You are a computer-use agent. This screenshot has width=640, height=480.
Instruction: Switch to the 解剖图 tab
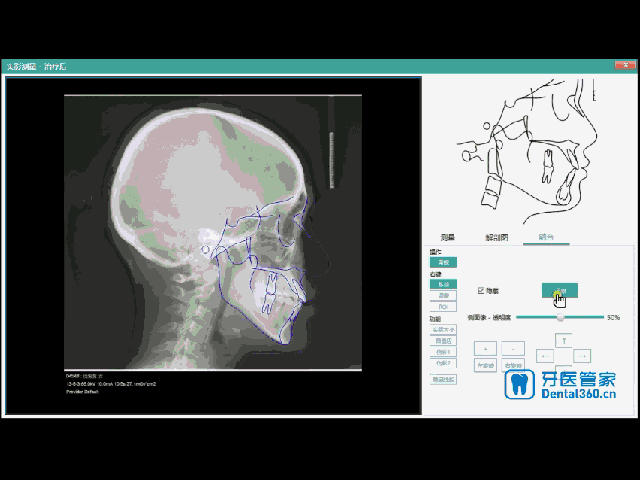pyautogui.click(x=497, y=237)
